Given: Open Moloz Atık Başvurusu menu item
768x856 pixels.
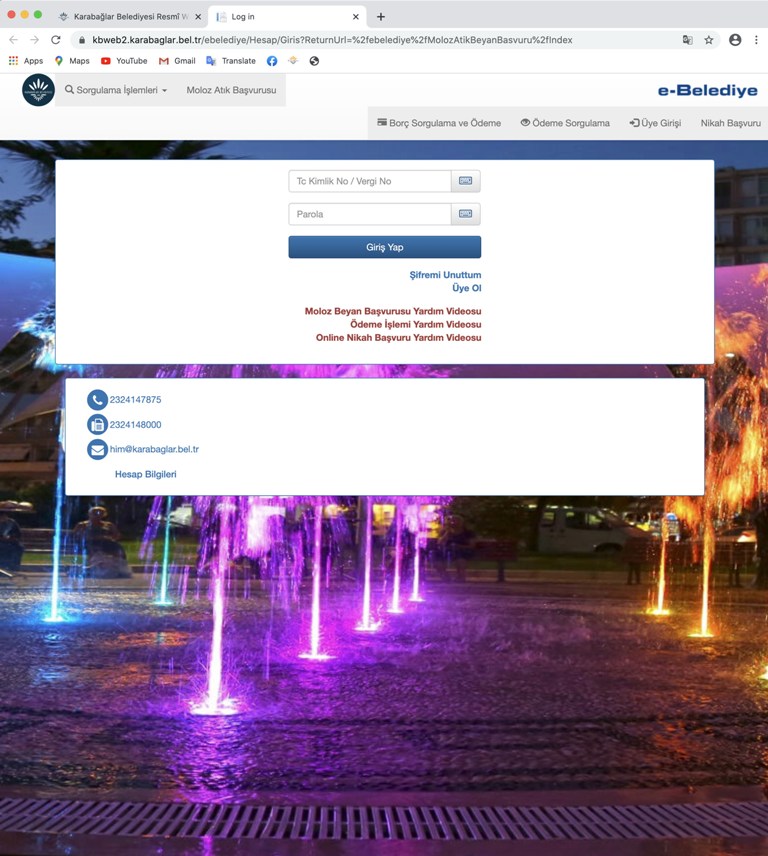Looking at the screenshot, I should (231, 90).
